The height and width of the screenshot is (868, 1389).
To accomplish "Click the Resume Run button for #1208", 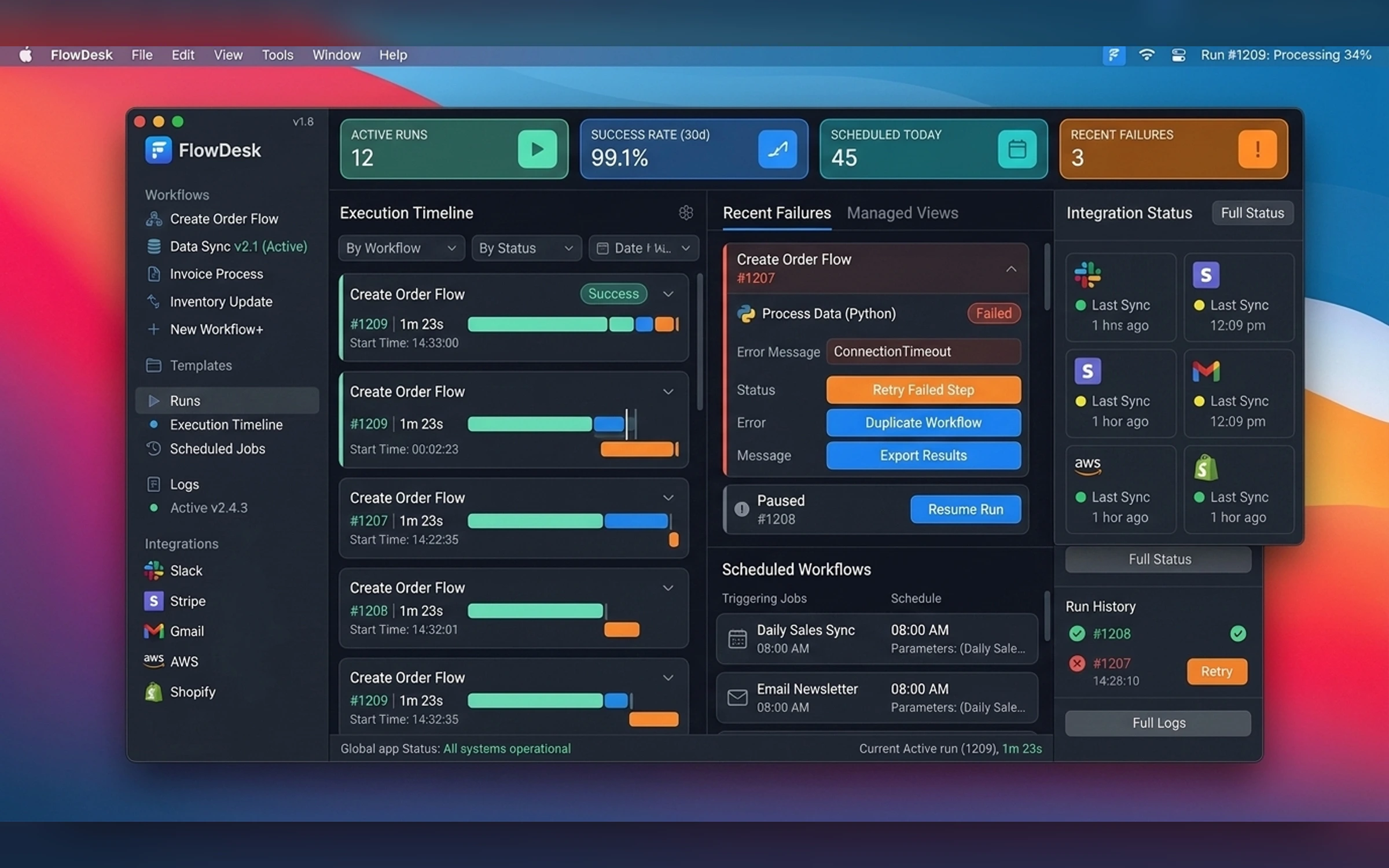I will (965, 509).
